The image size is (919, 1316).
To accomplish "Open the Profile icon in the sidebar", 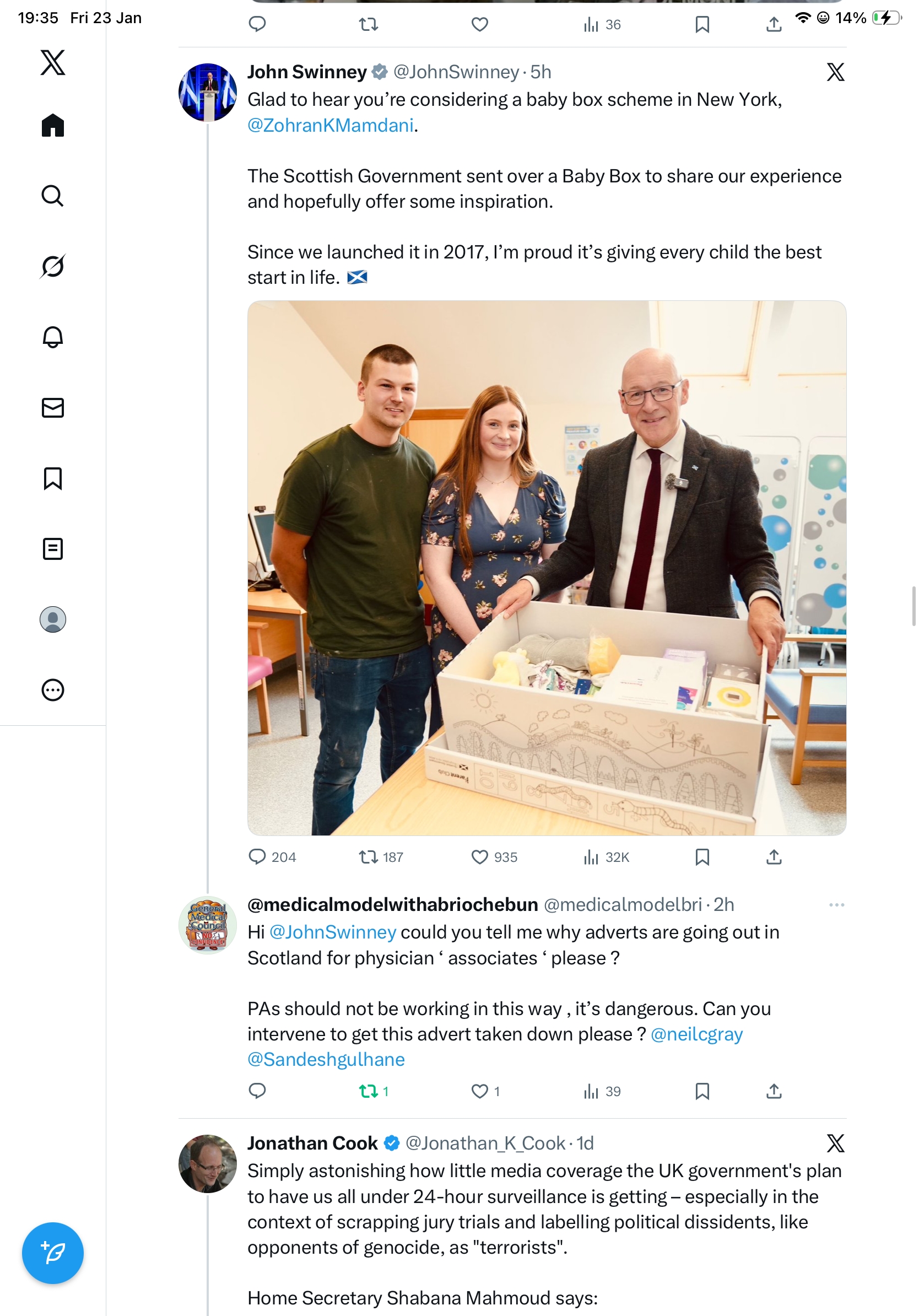I will click(53, 619).
